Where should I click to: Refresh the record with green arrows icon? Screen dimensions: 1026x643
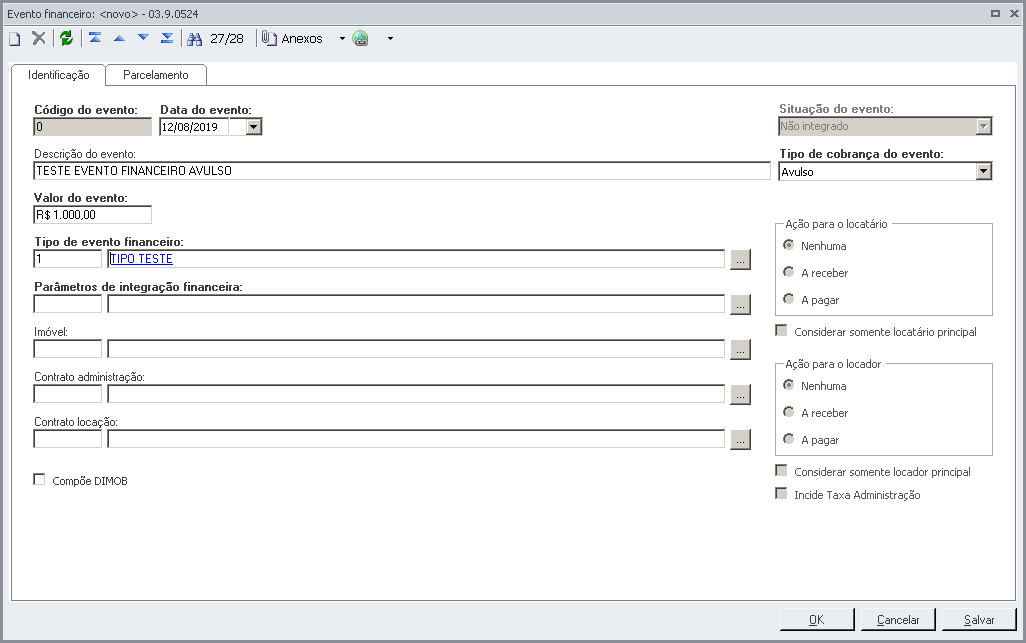coord(66,39)
